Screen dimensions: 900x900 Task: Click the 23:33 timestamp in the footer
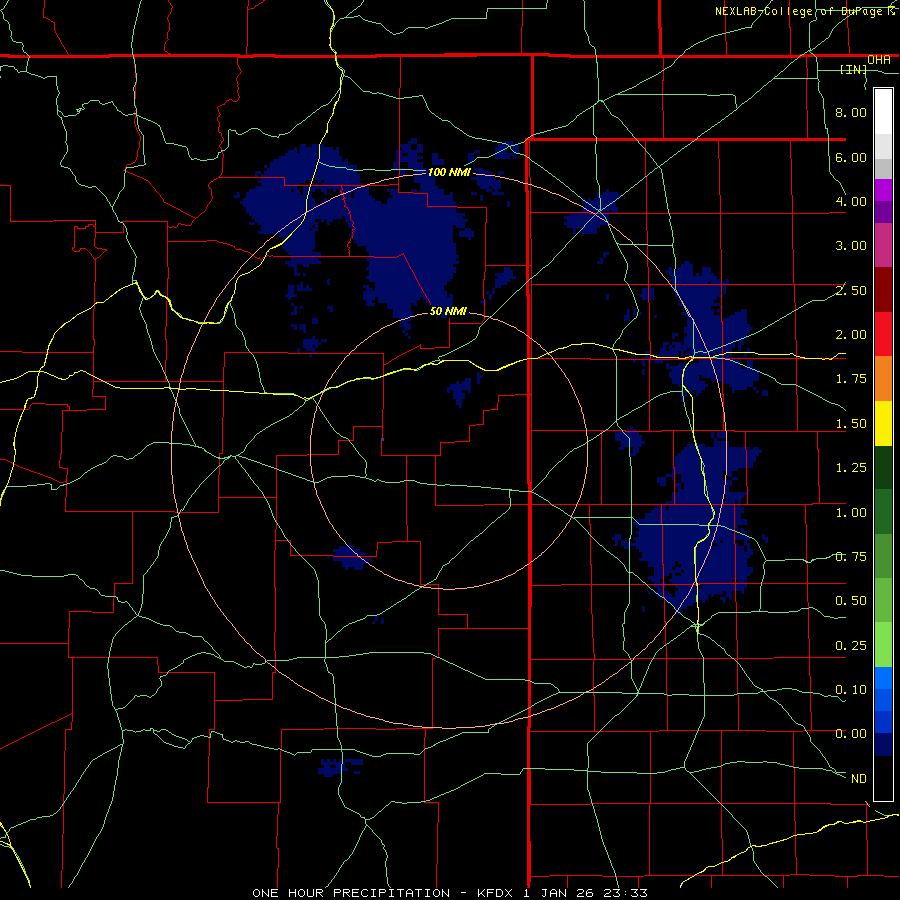pos(625,893)
